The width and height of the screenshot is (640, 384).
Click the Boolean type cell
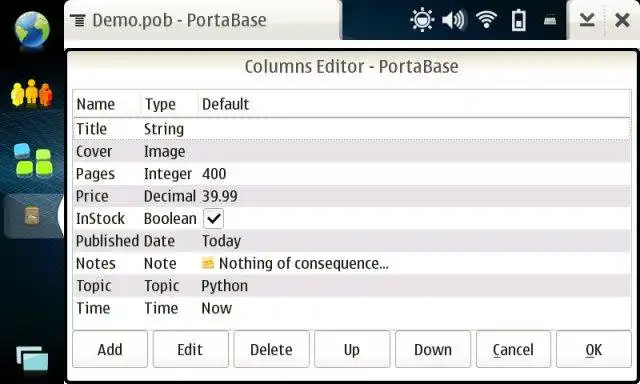[170, 219]
